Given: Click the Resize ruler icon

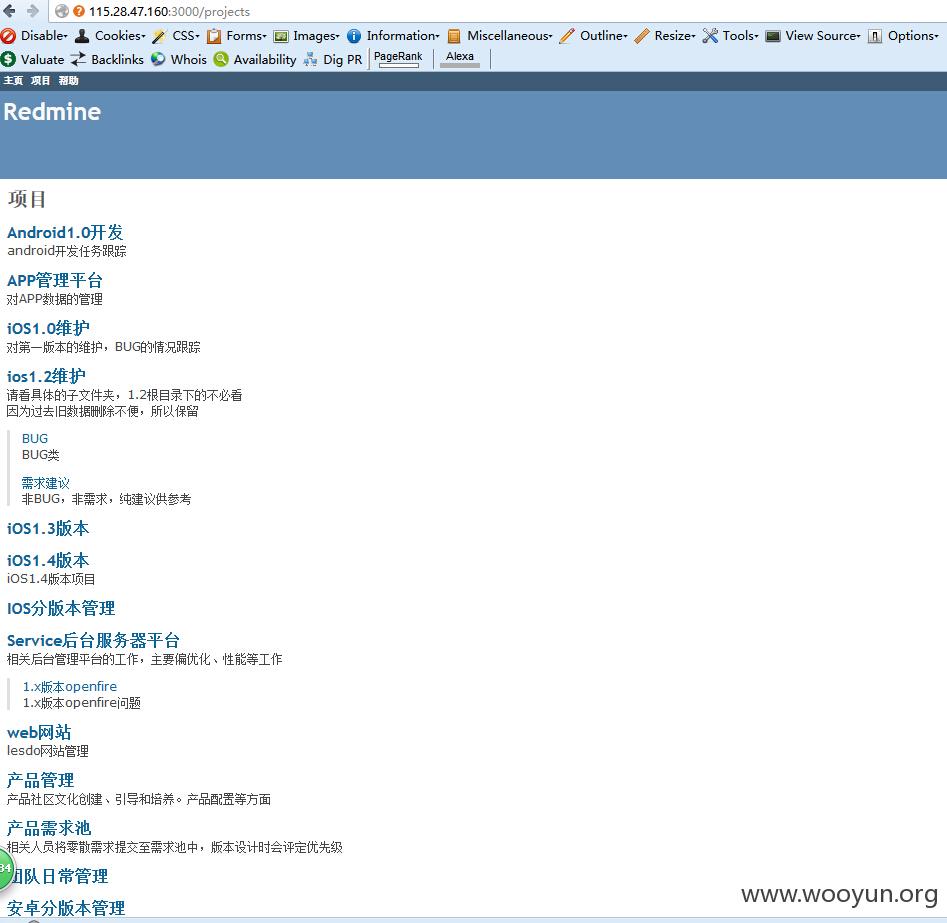Looking at the screenshot, I should (x=642, y=36).
